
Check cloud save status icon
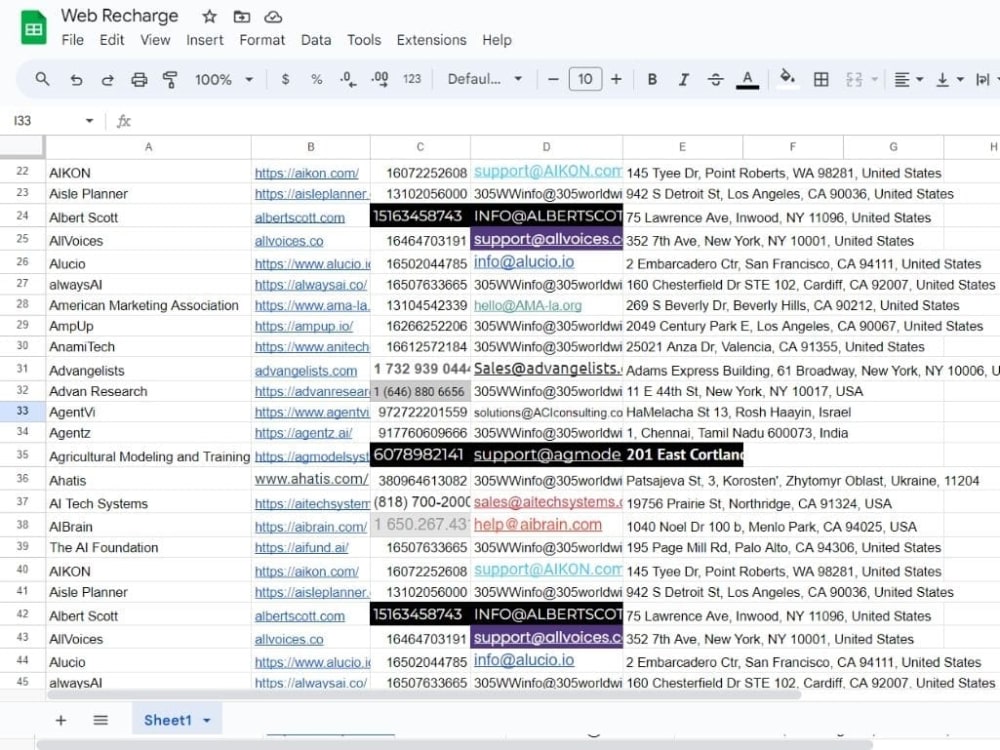[273, 17]
